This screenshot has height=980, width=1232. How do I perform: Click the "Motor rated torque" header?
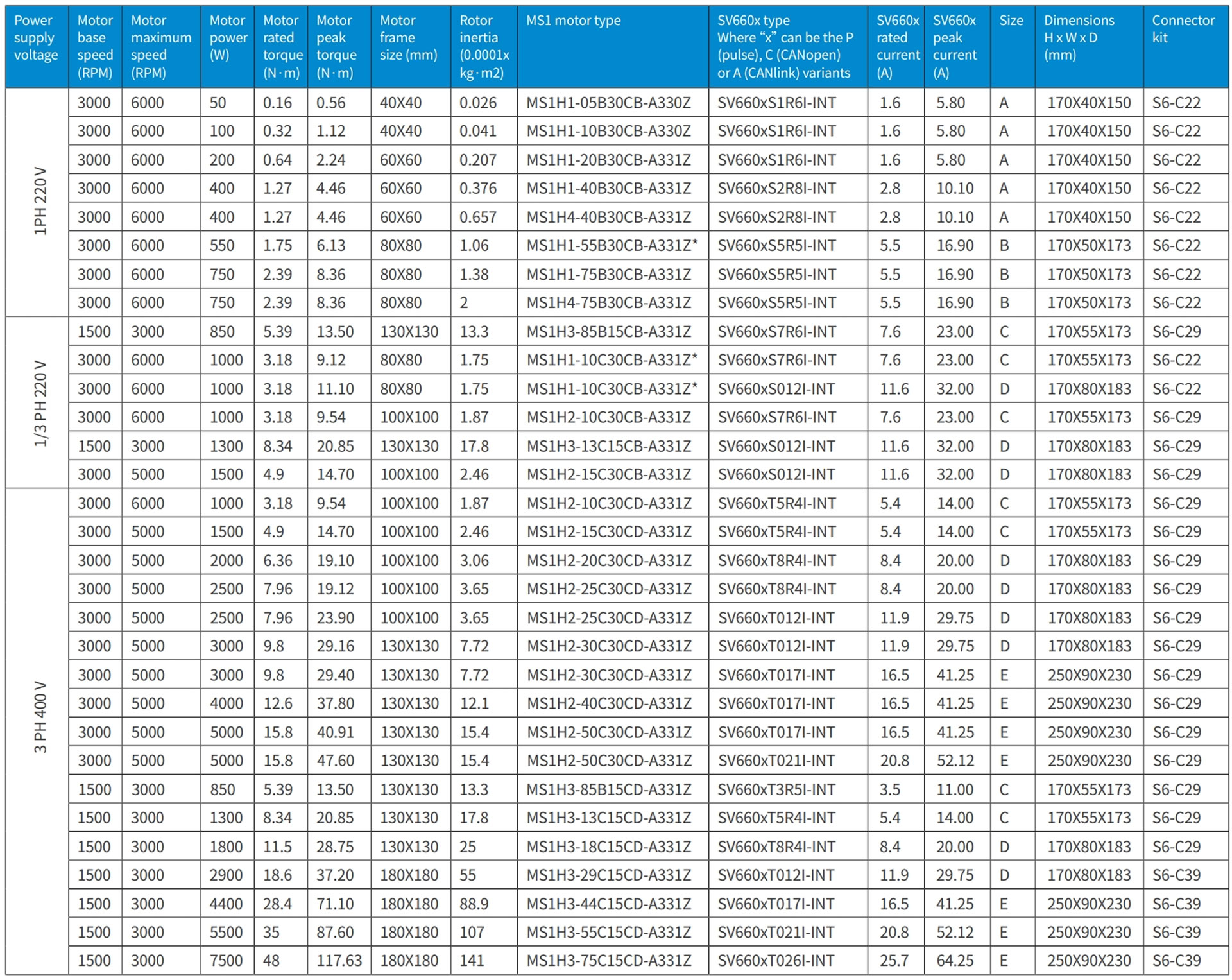pos(281,47)
